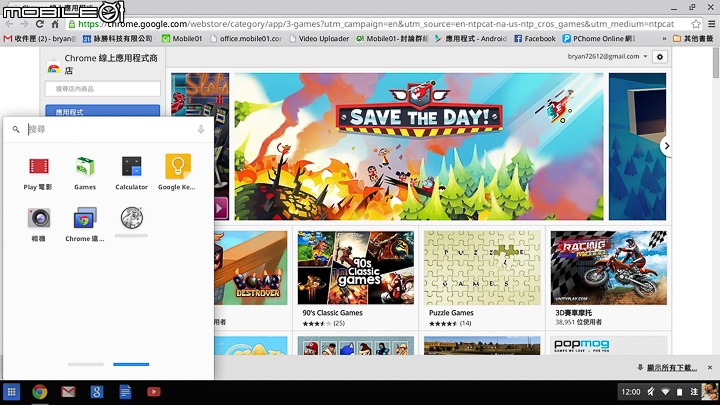Click the muted volume icon in tray
This screenshot has width=720, height=405.
coord(651,392)
